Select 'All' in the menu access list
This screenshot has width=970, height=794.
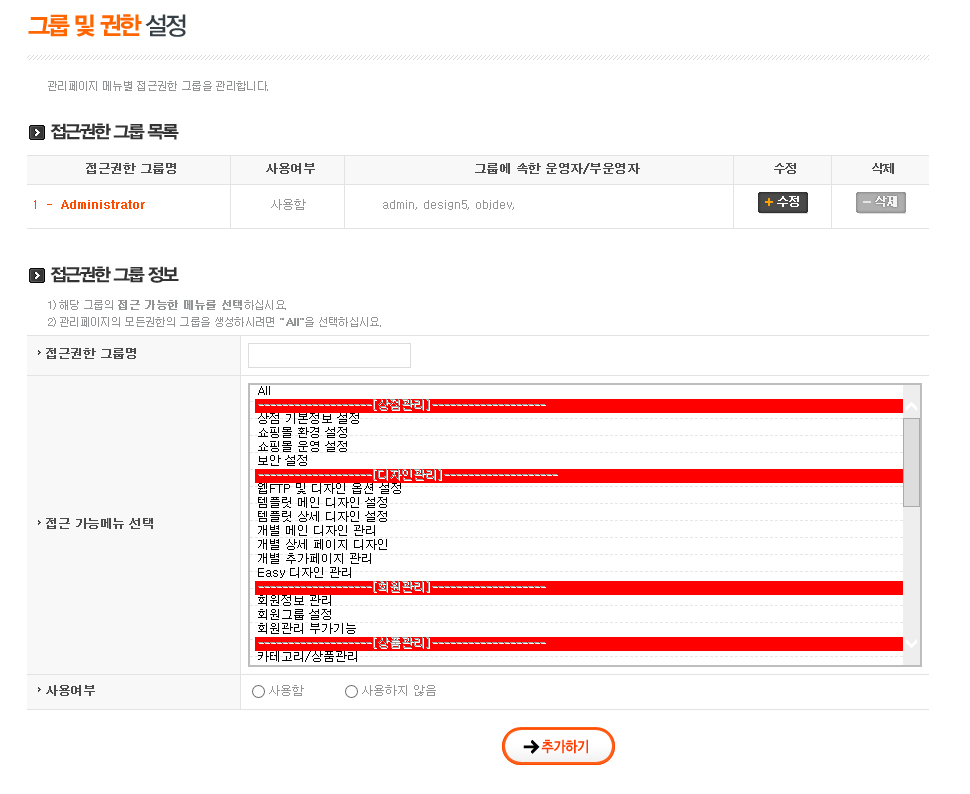tap(264, 391)
